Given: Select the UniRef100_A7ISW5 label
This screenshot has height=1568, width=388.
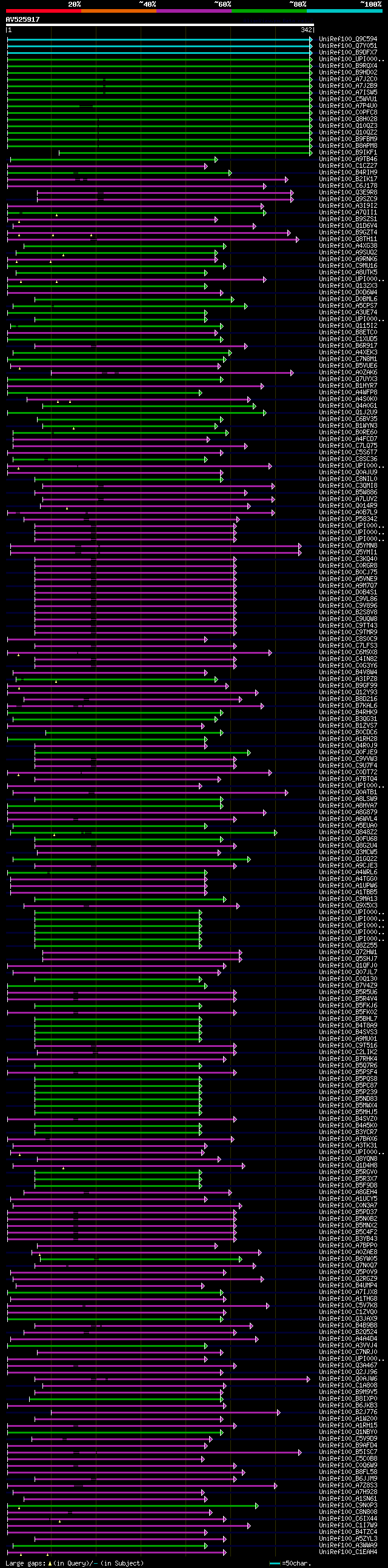Looking at the screenshot, I should coord(348,93).
